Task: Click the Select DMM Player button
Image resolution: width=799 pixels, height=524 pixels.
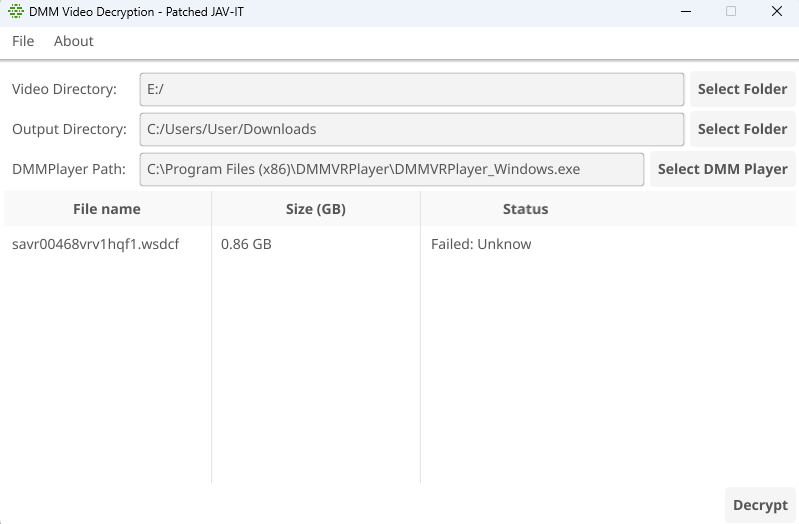Action: point(723,169)
